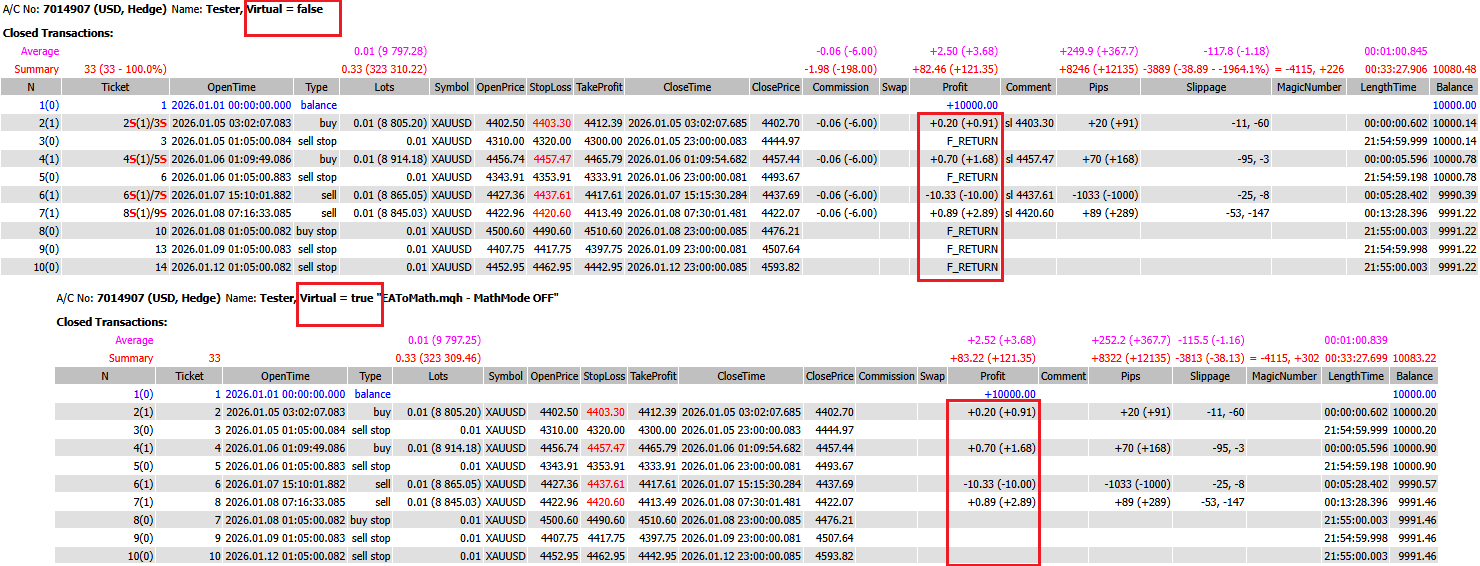Select average profit '+2.50 (+3.68)'
This screenshot has width=1480, height=566.
tap(964, 51)
